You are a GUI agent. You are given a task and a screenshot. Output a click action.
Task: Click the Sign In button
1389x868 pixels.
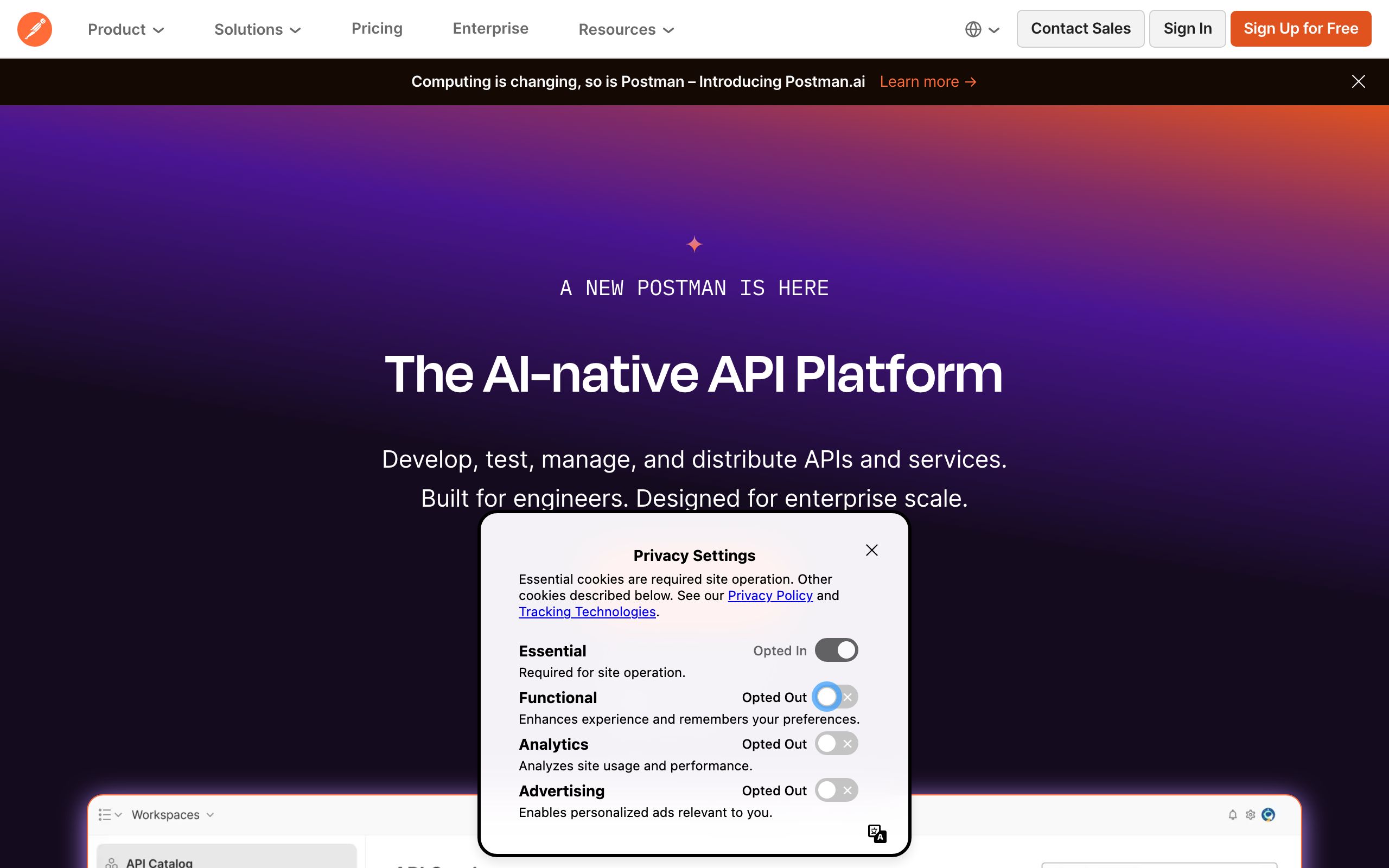point(1188,29)
